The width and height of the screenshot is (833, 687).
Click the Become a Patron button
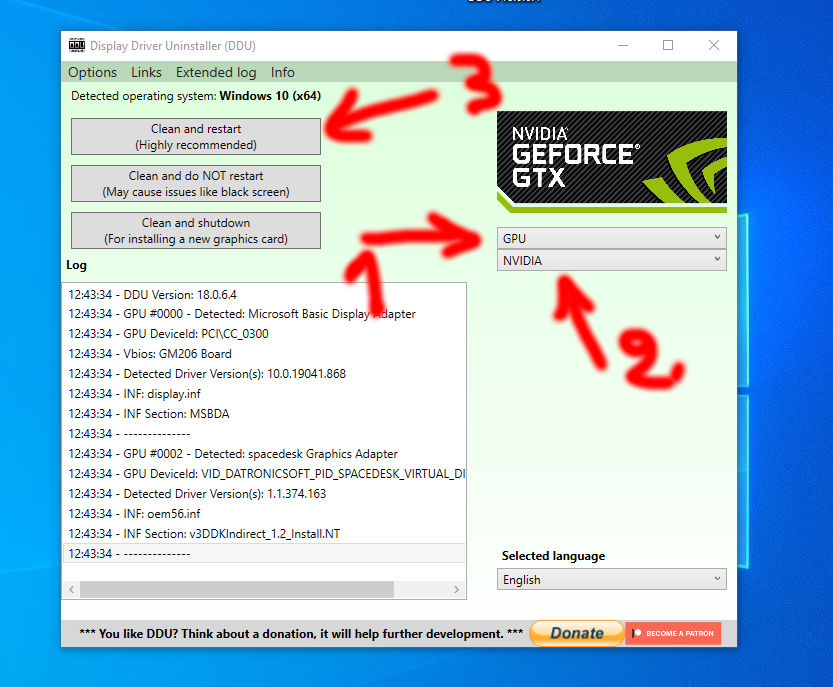coord(673,633)
